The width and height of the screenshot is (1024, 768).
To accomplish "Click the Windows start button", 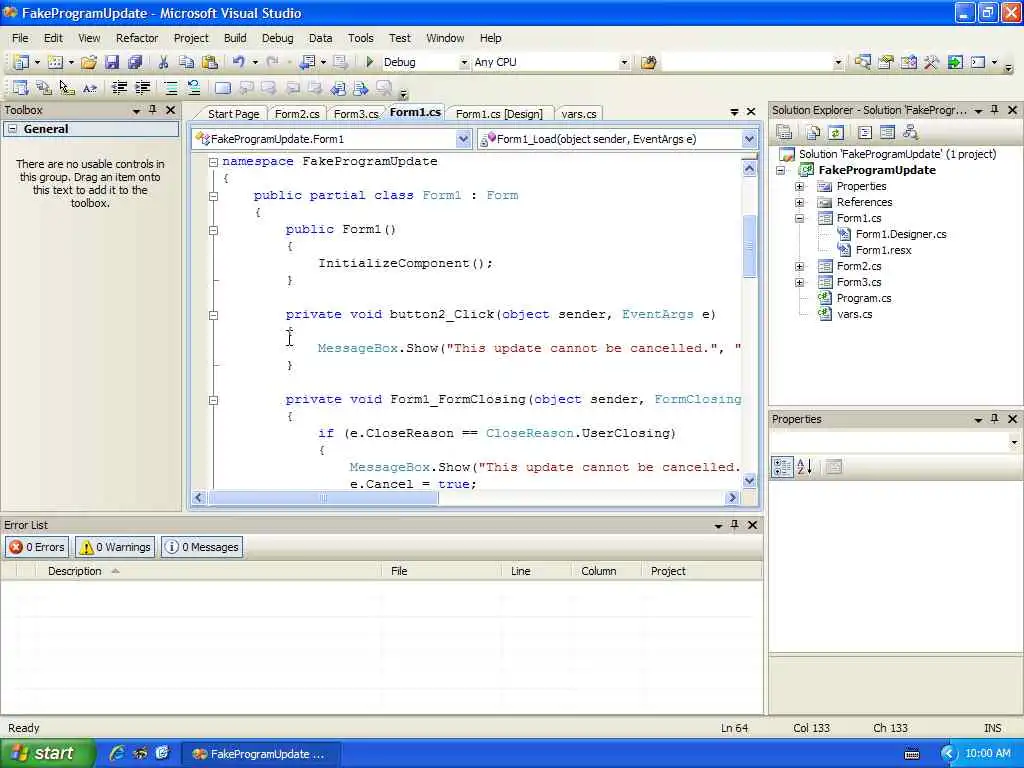I will (x=46, y=753).
